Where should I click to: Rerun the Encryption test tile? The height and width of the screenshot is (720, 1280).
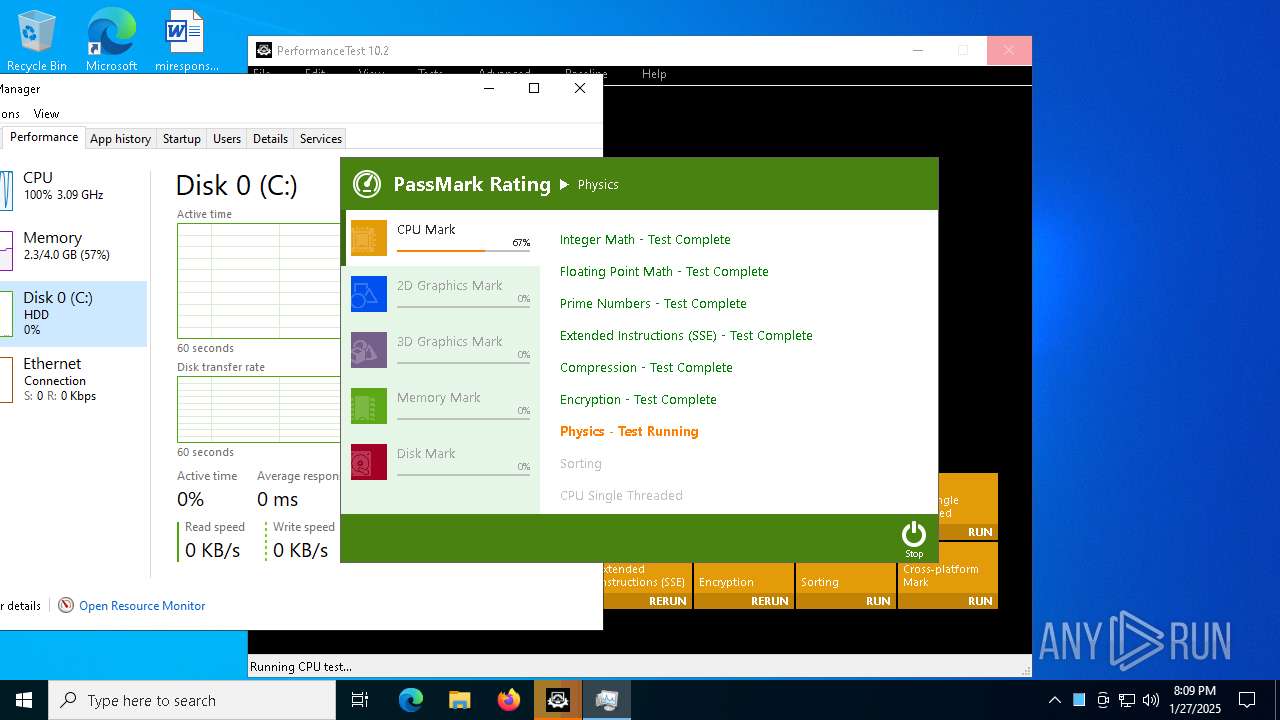[743, 585]
